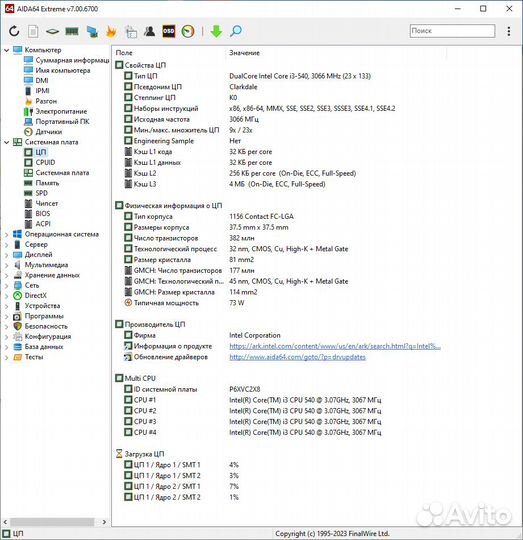Open the disk benchmark toolbar icon
This screenshot has height=540, width=523.
click(52, 31)
